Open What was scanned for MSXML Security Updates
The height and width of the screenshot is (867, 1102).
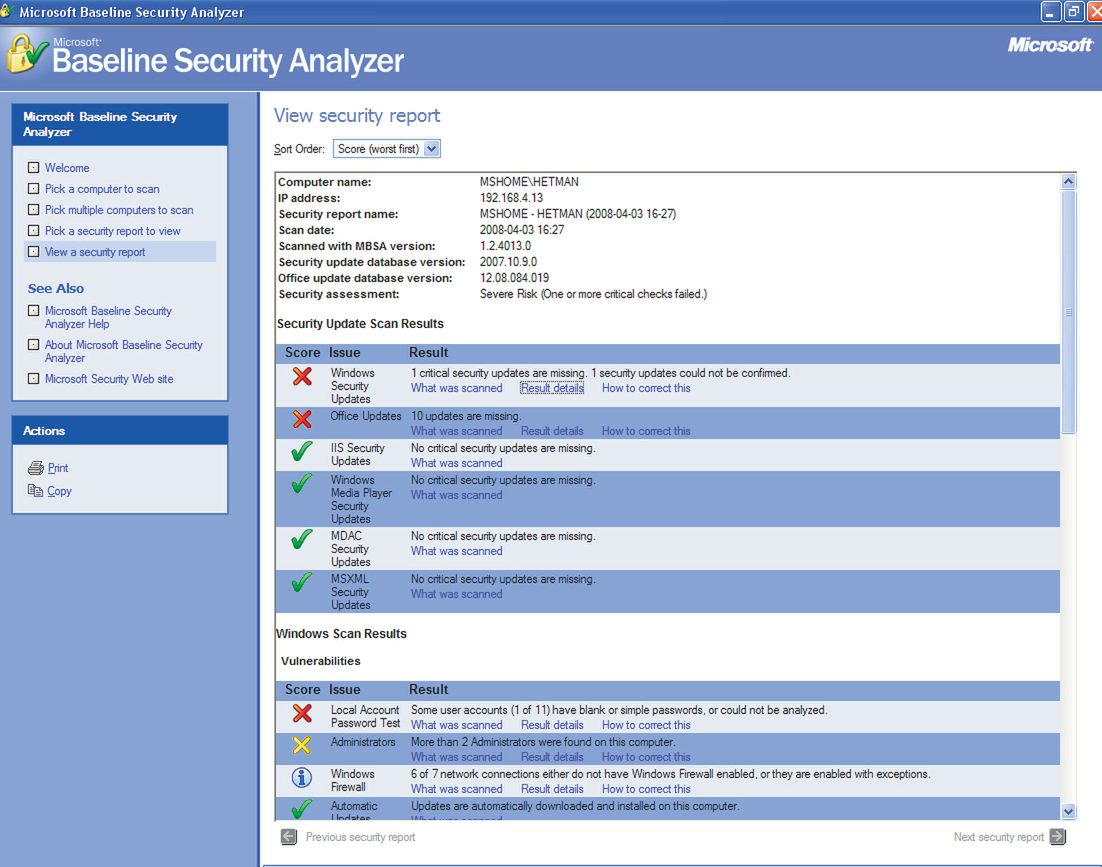[x=457, y=594]
